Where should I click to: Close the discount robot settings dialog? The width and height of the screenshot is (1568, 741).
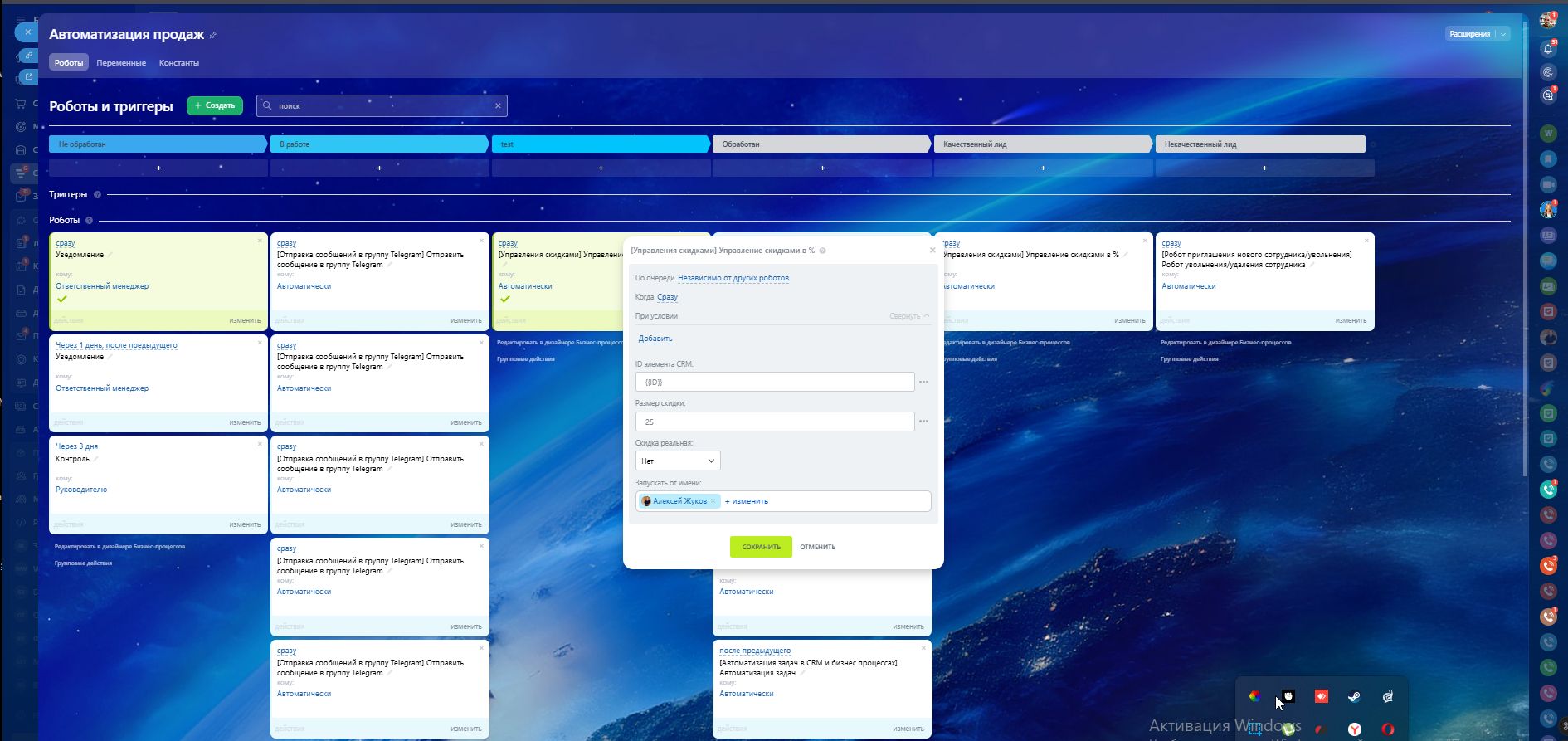(933, 250)
